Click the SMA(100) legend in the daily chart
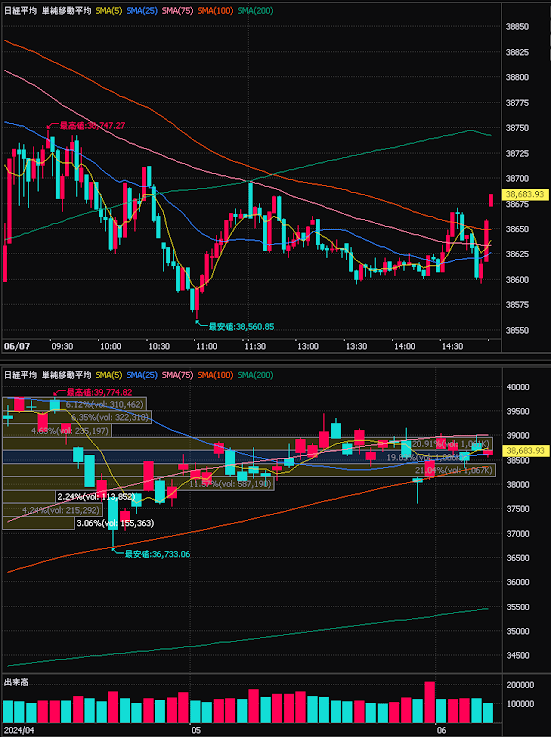551x737 pixels. click(215, 375)
